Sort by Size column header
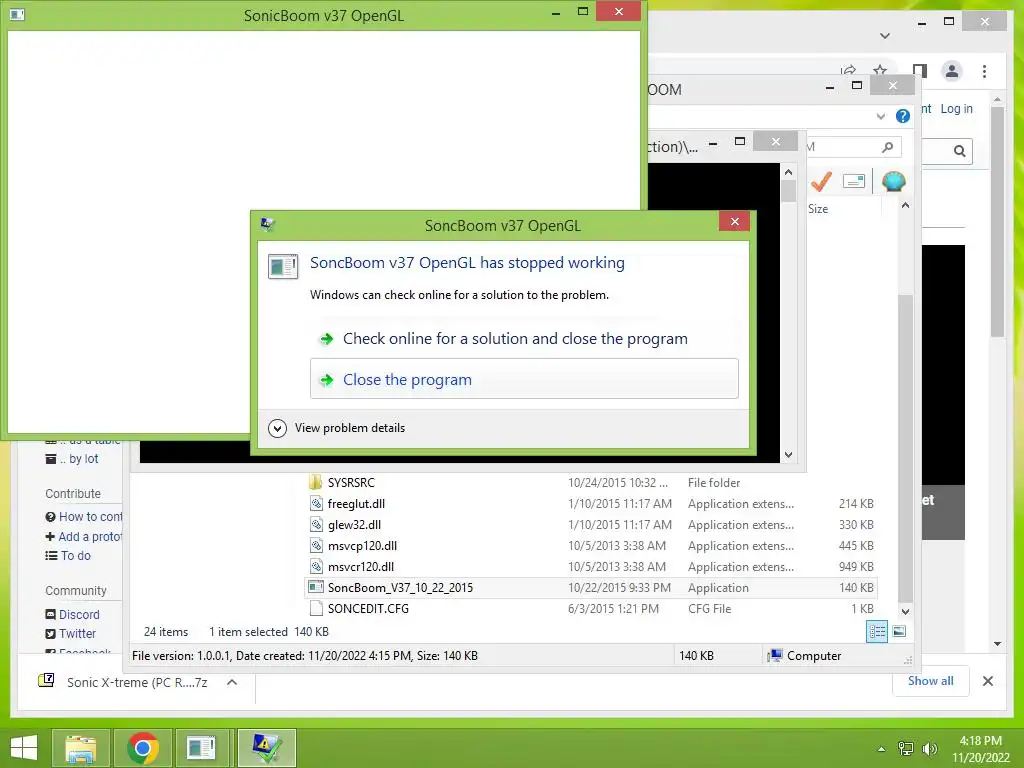Viewport: 1024px width, 768px height. (818, 209)
